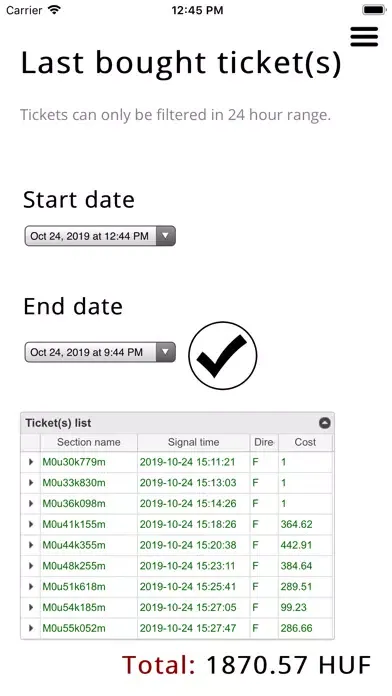Screen dimensions: 392x696
Task: Sort by Signal time column header
Action: pyautogui.click(x=194, y=443)
